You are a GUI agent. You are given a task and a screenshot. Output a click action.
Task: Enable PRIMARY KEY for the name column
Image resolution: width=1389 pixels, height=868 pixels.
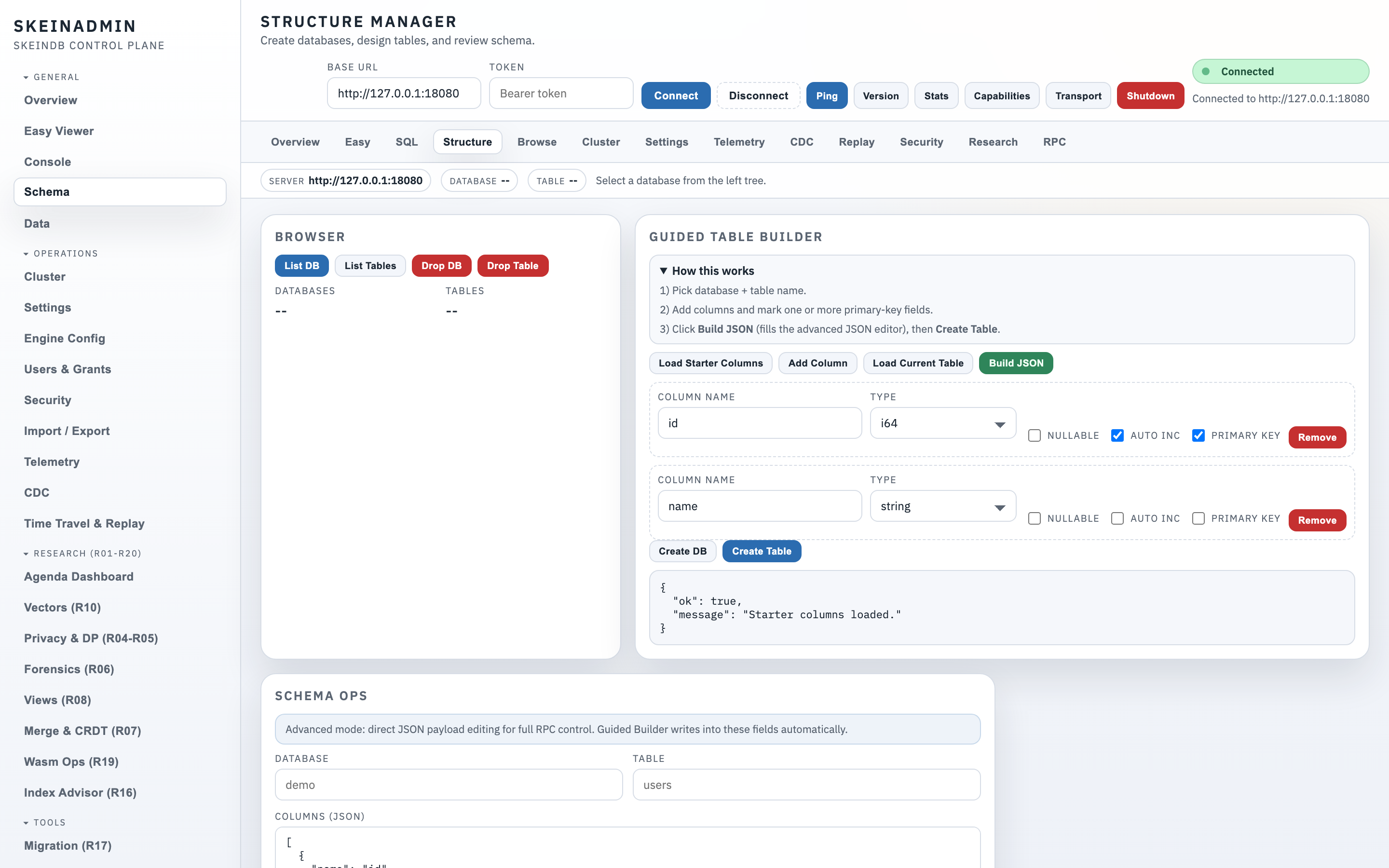1198,518
